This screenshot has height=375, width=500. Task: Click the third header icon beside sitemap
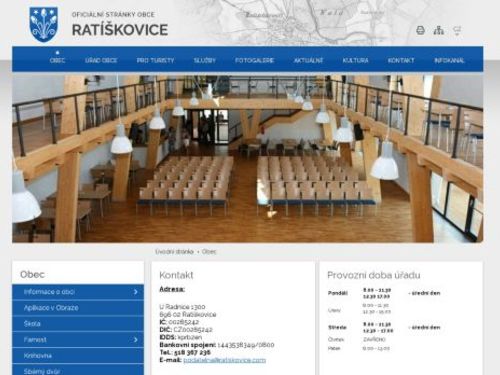pyautogui.click(x=457, y=30)
